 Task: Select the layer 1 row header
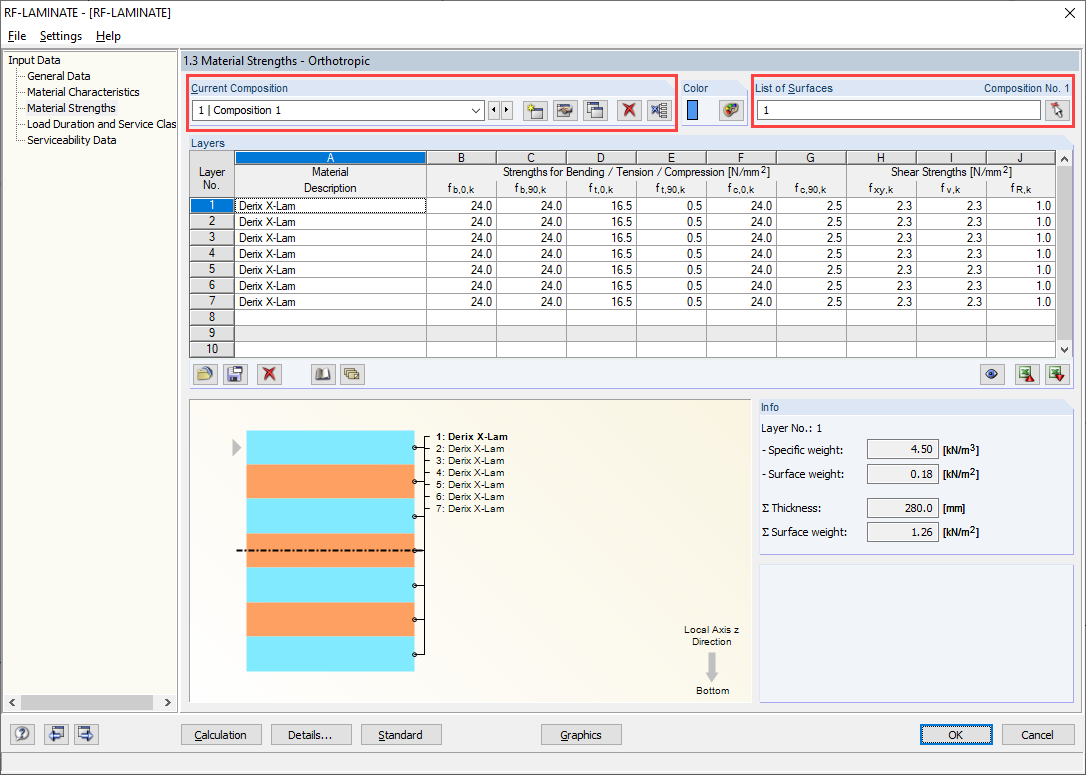point(212,205)
